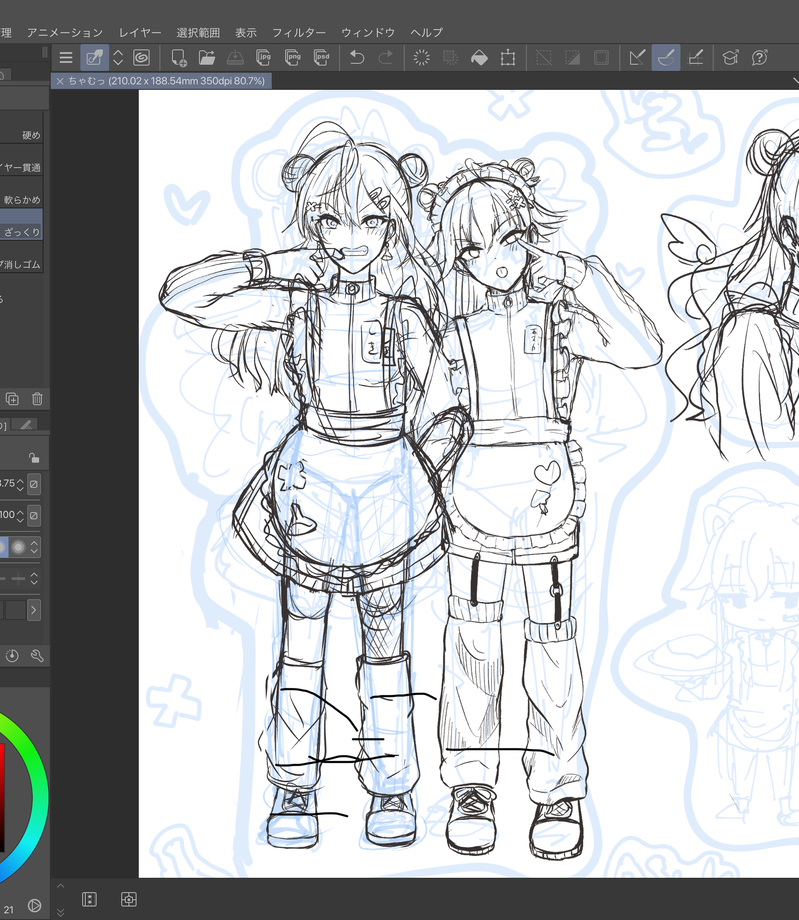Expand brush shape with the right chevron
The width and height of the screenshot is (799, 920).
(x=33, y=610)
